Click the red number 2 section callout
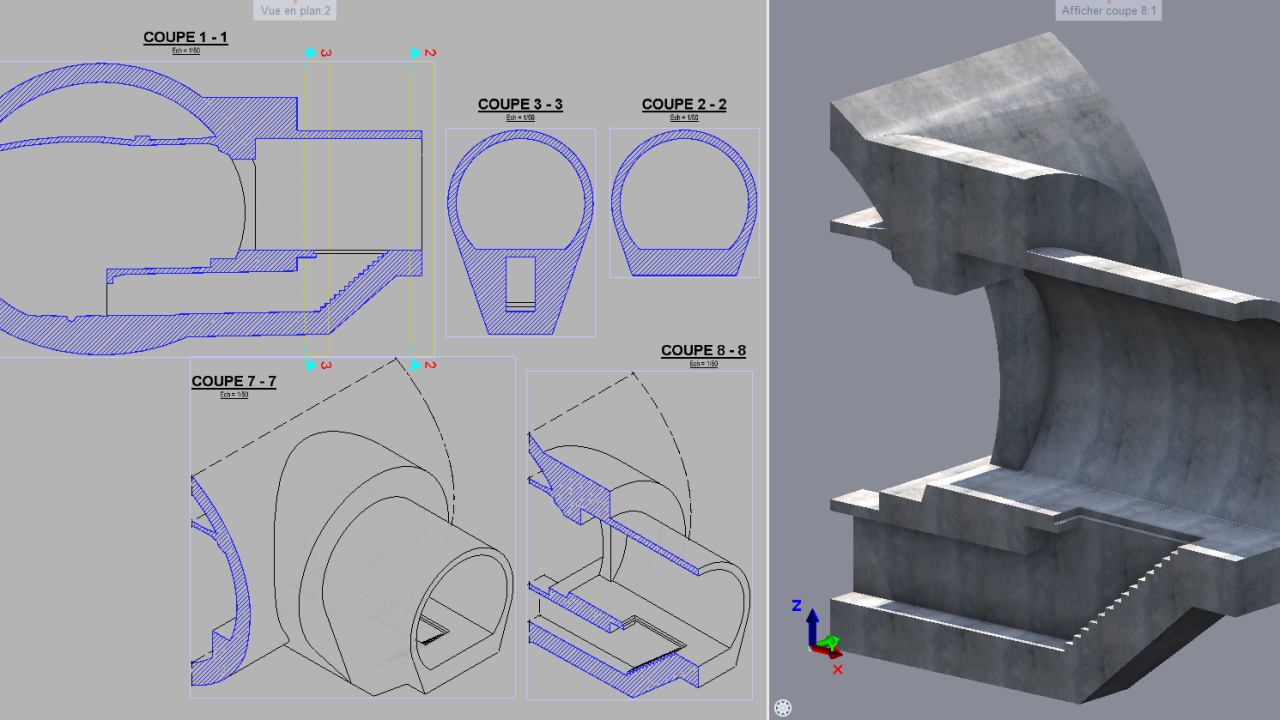The width and height of the screenshot is (1280, 720). [430, 52]
